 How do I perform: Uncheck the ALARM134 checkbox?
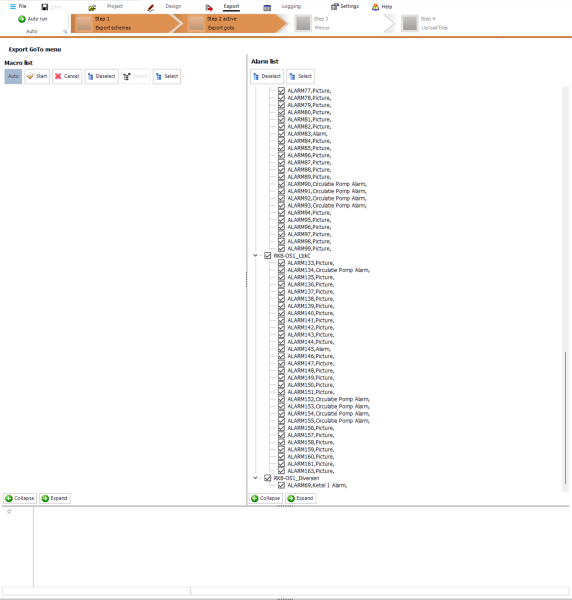(282, 270)
